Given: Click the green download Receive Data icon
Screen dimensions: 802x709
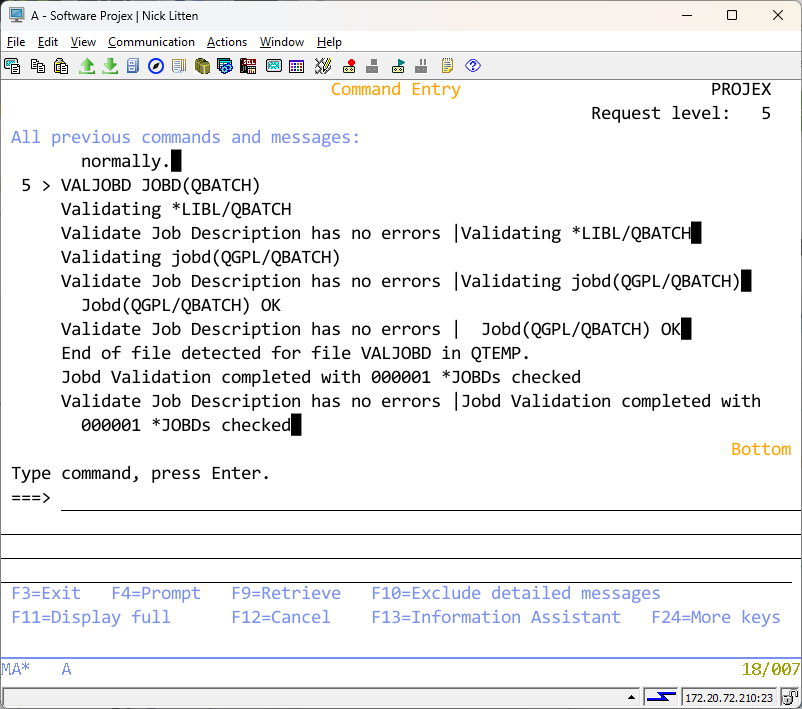Looking at the screenshot, I should [x=110, y=66].
